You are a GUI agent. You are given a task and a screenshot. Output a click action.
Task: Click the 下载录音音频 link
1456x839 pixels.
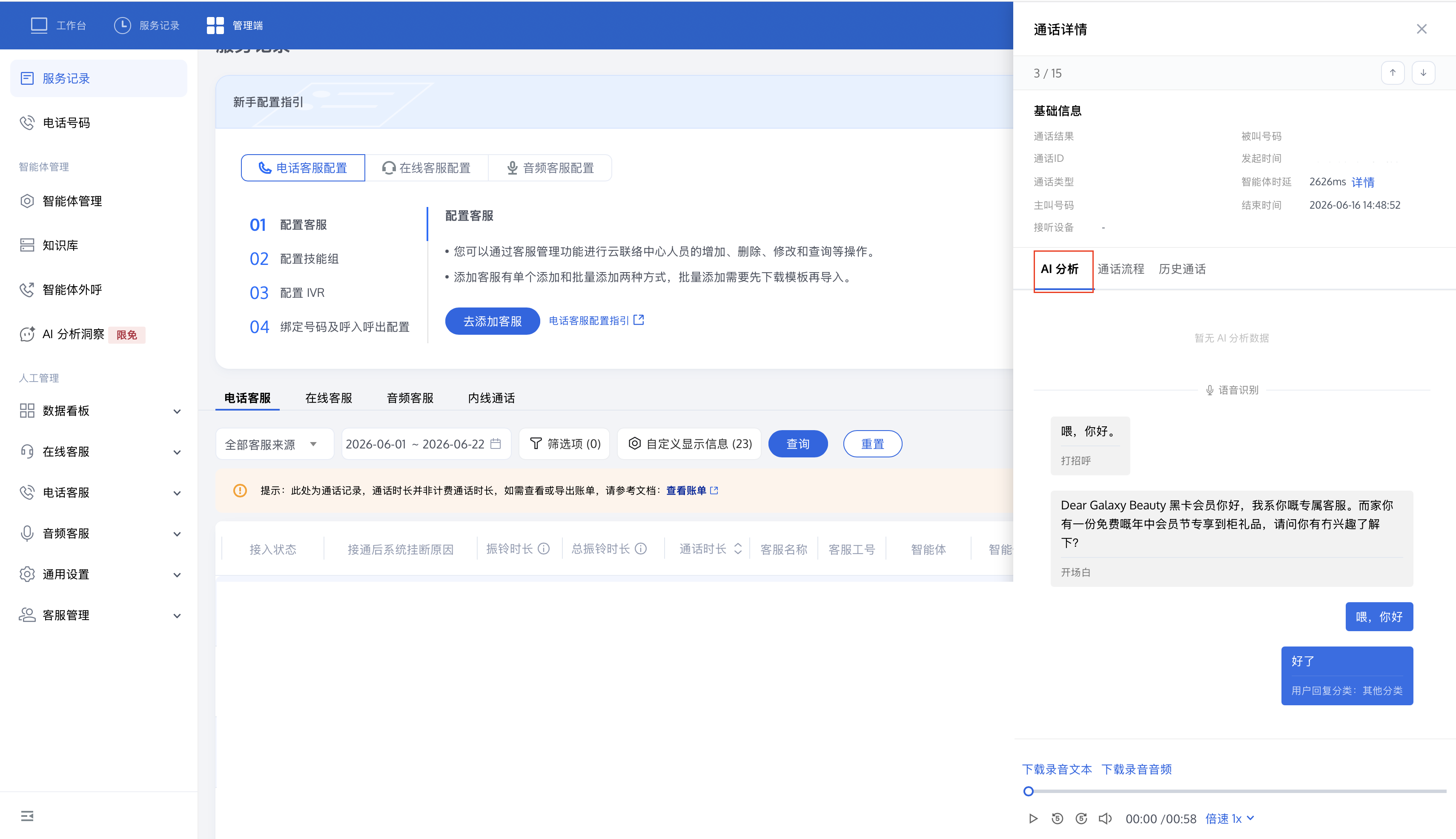[x=1136, y=769]
